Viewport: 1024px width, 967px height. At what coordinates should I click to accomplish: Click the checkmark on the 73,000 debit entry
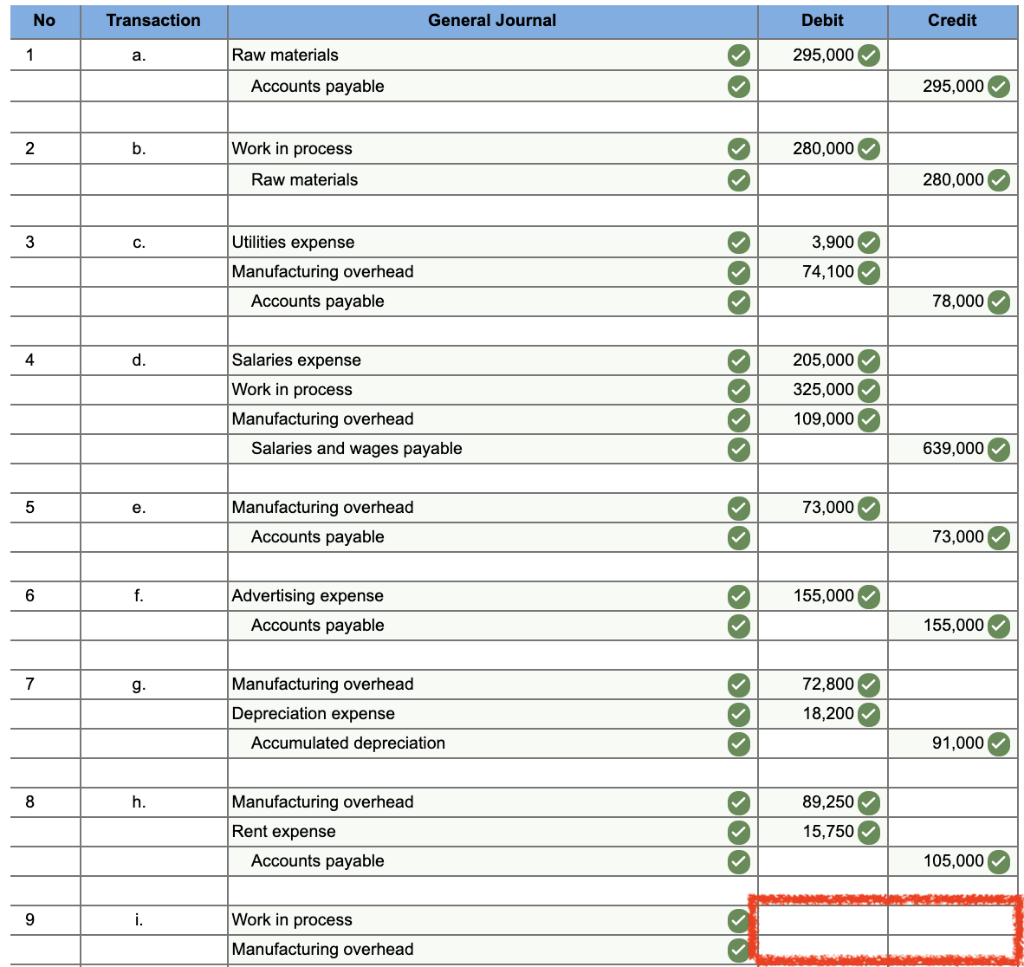click(x=869, y=507)
